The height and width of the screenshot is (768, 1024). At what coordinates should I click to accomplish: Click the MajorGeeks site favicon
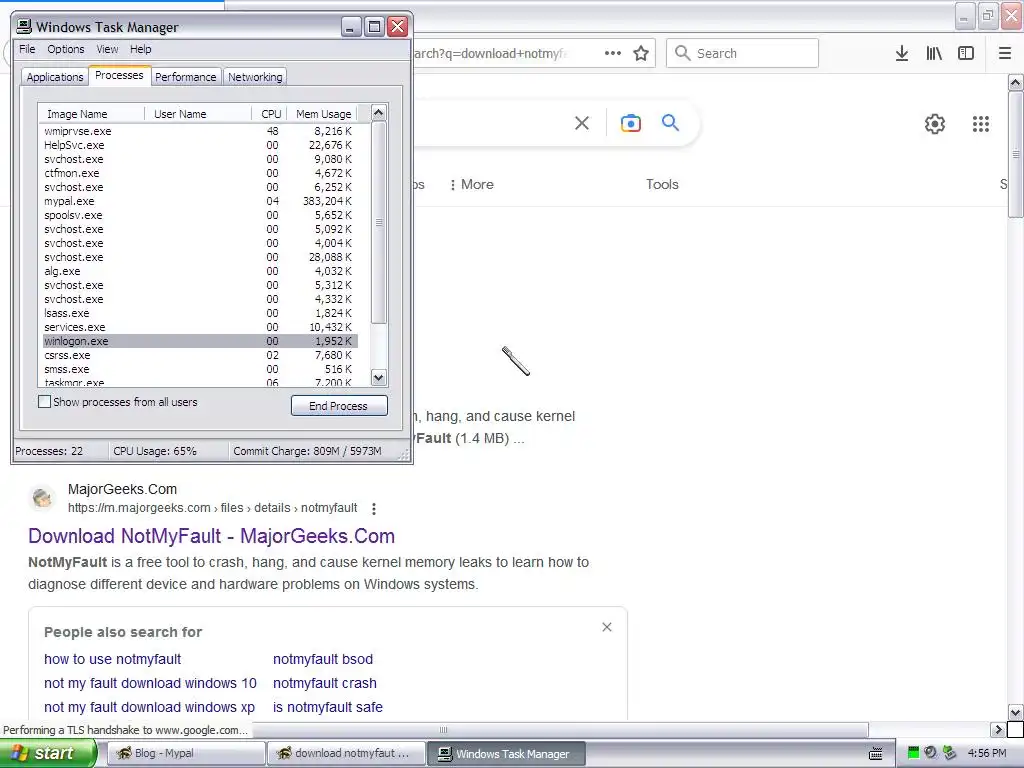pyautogui.click(x=43, y=498)
